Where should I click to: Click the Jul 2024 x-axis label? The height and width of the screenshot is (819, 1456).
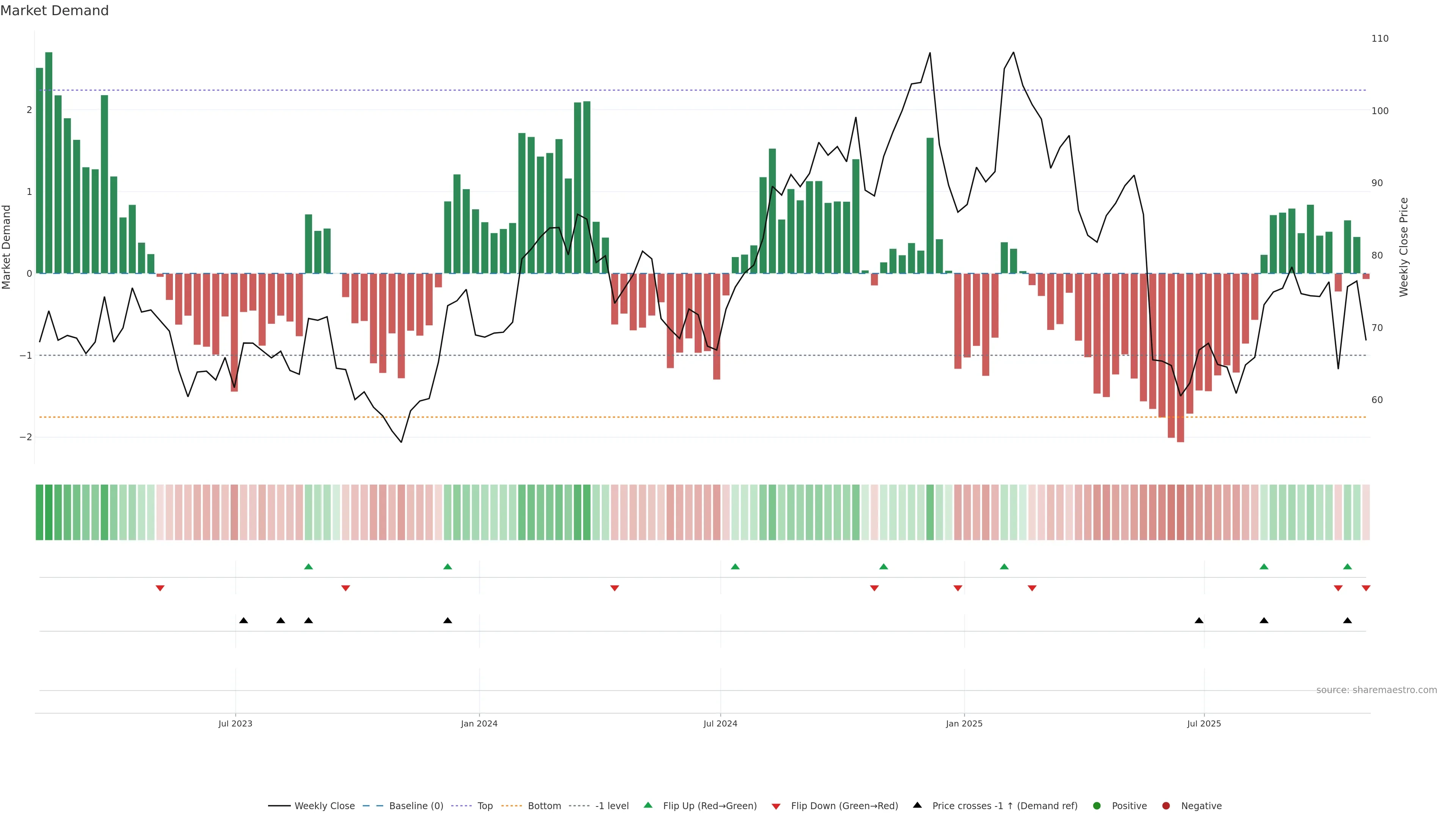(720, 723)
